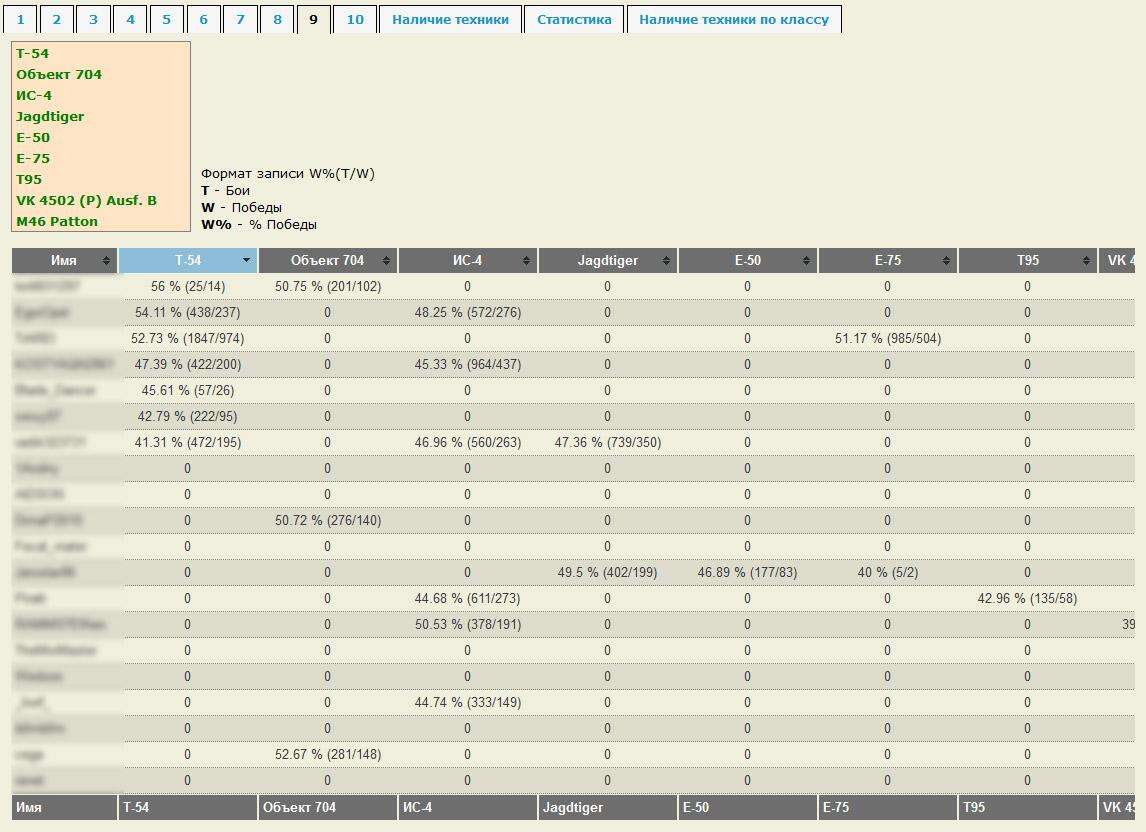Screen dimensions: 1146x832
Task: Select the cell 46.89 % (177/83)
Action: [x=748, y=572]
